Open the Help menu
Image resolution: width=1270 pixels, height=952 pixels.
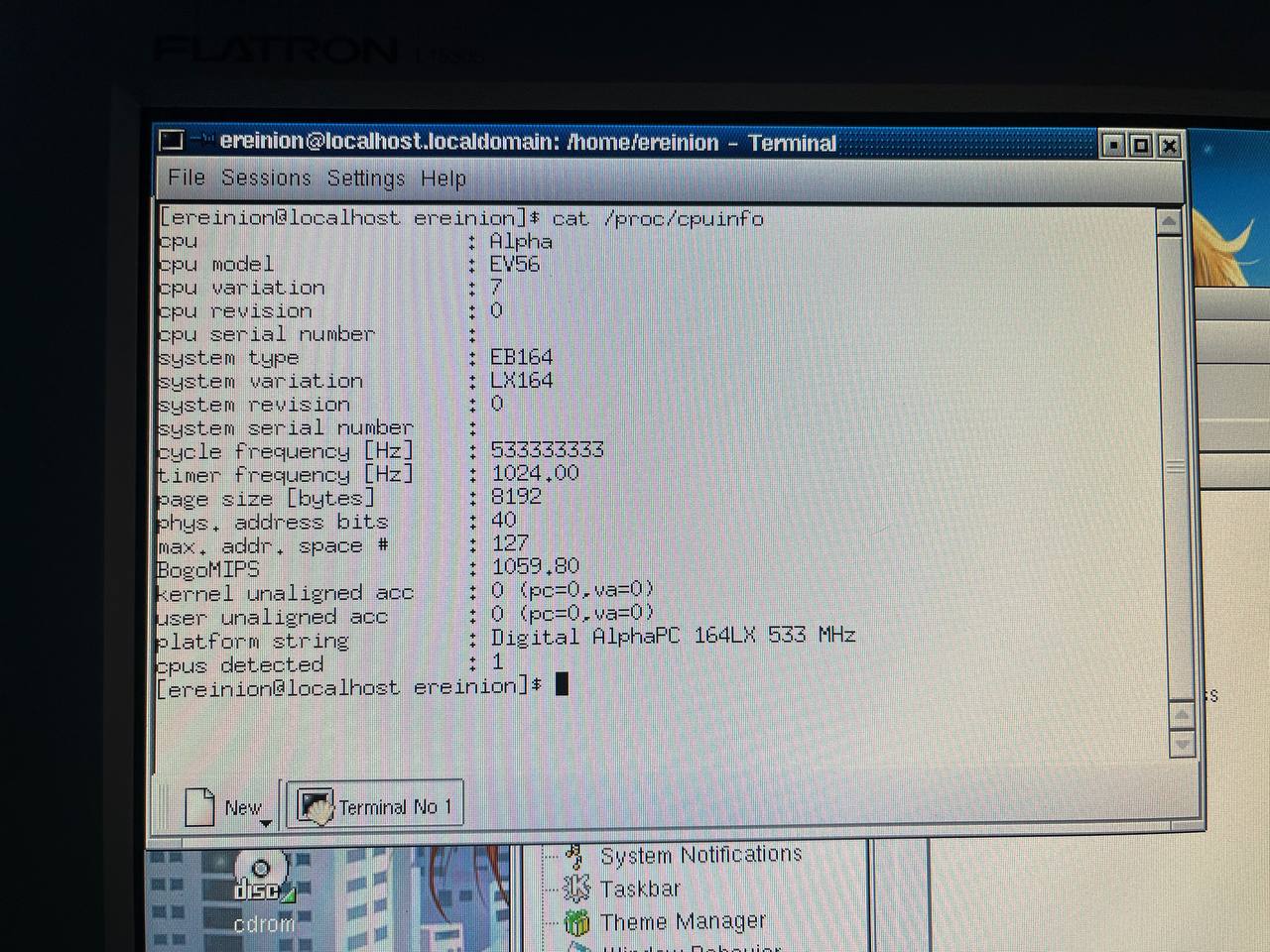coord(443,178)
